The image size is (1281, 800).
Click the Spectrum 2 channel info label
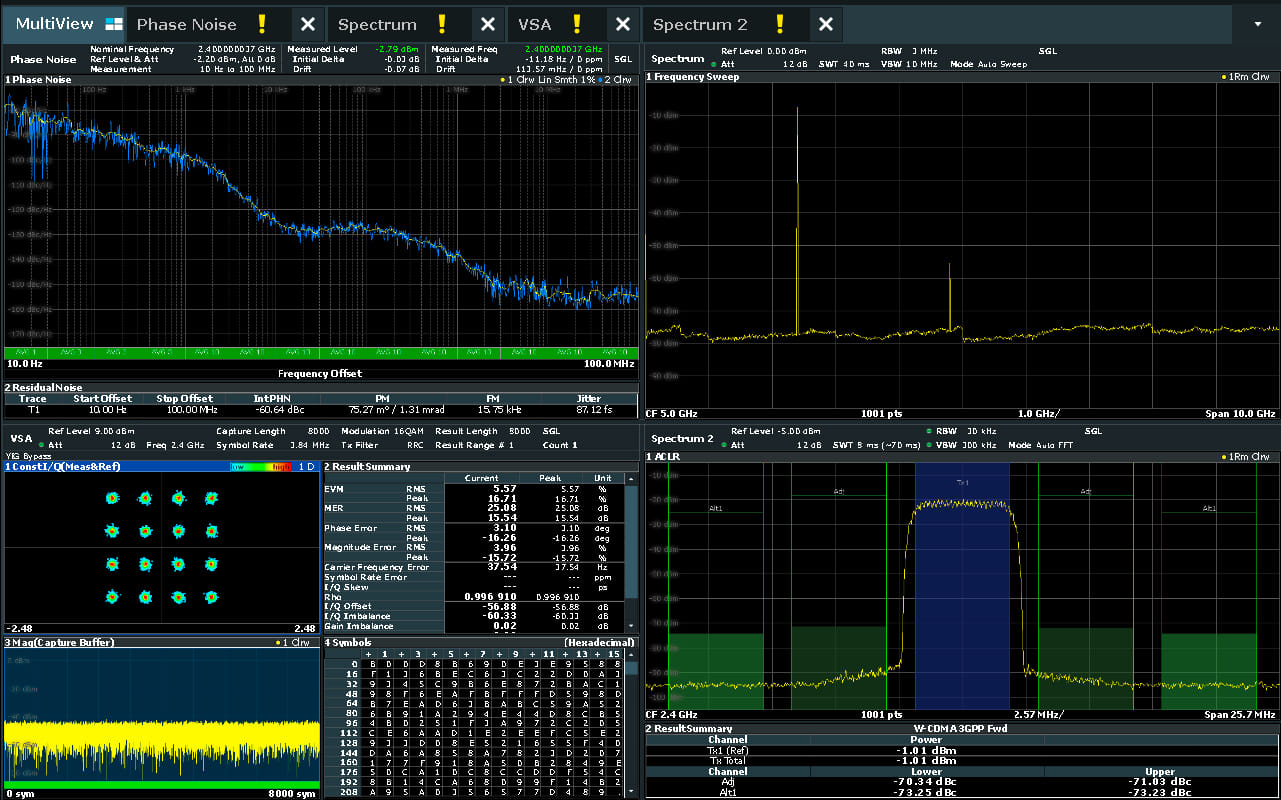pyautogui.click(x=683, y=438)
